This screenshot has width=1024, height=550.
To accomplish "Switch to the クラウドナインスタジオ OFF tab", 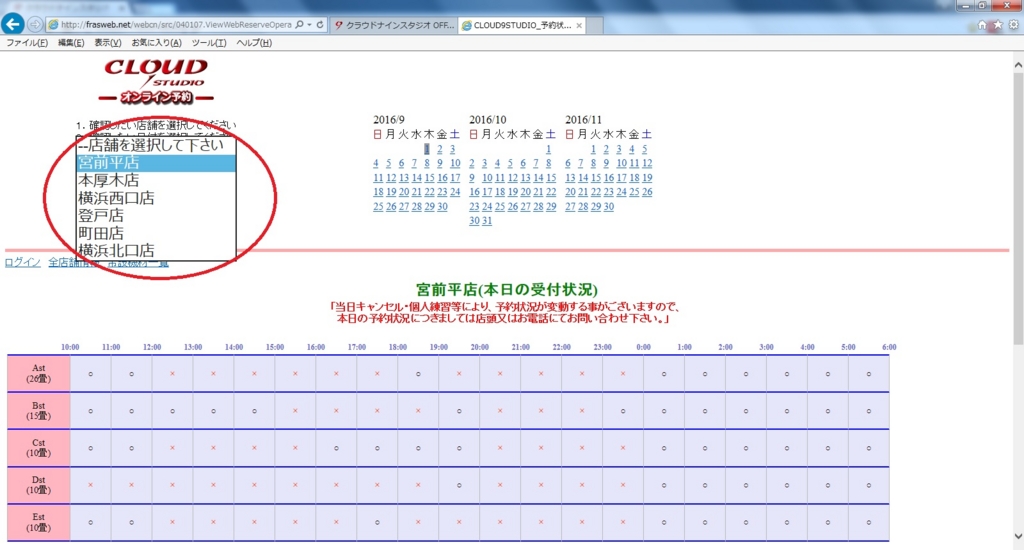I will (x=394, y=25).
